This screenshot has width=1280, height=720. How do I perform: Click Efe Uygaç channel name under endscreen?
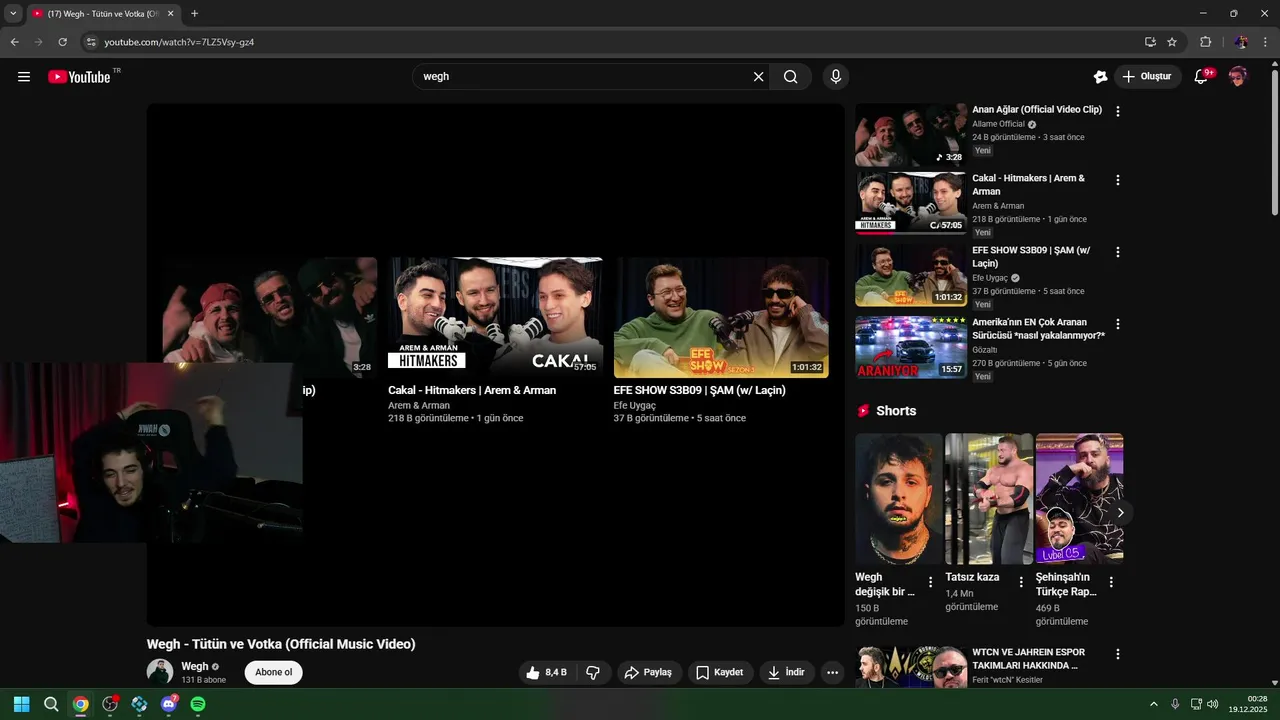(635, 405)
